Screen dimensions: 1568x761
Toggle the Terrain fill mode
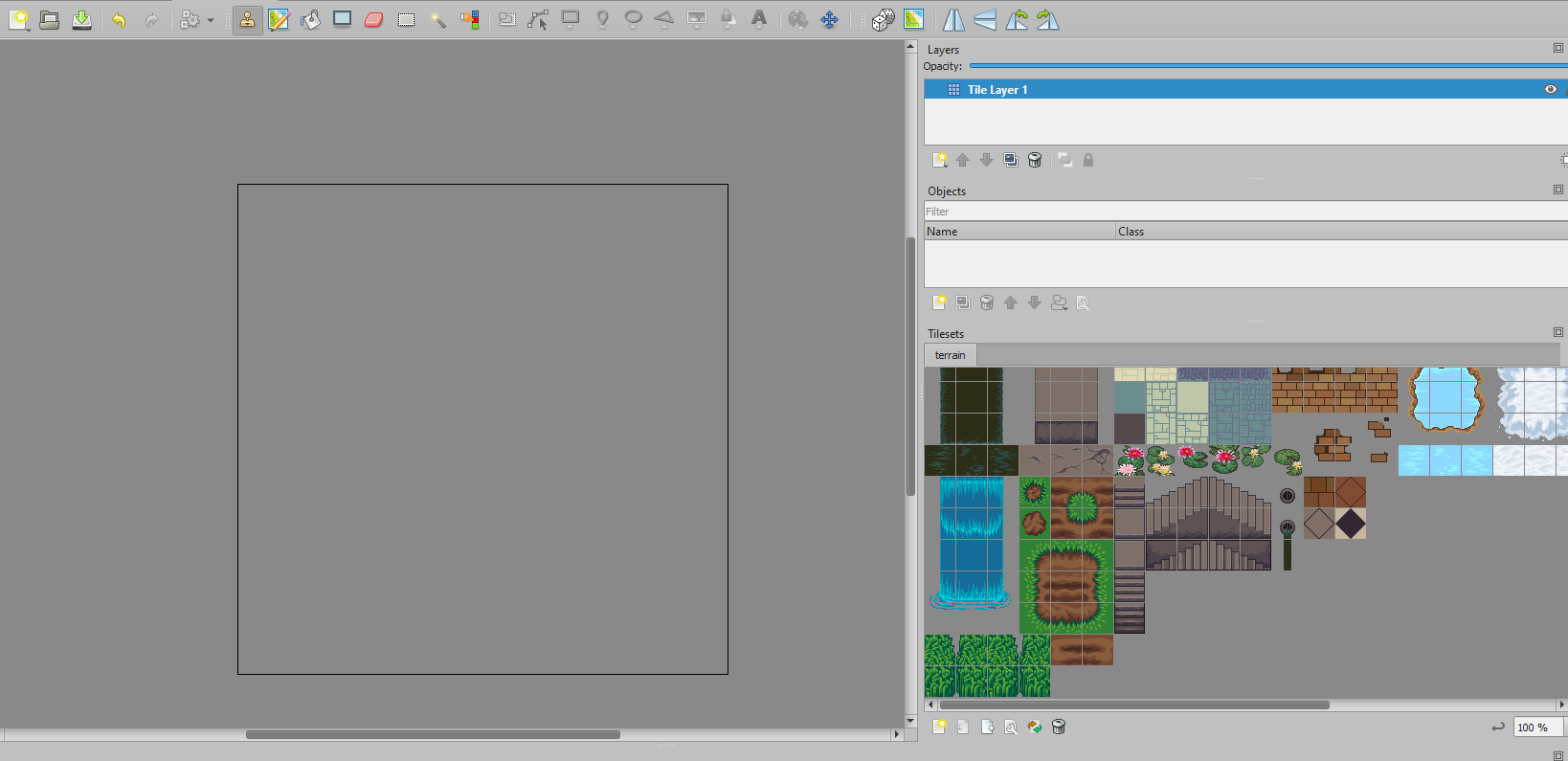tap(914, 19)
